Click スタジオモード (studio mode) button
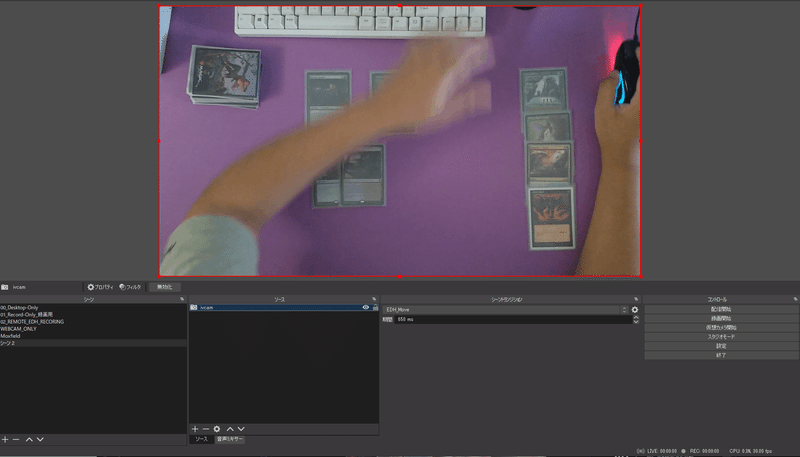Screen dimensions: 800x457 [x=721, y=337]
